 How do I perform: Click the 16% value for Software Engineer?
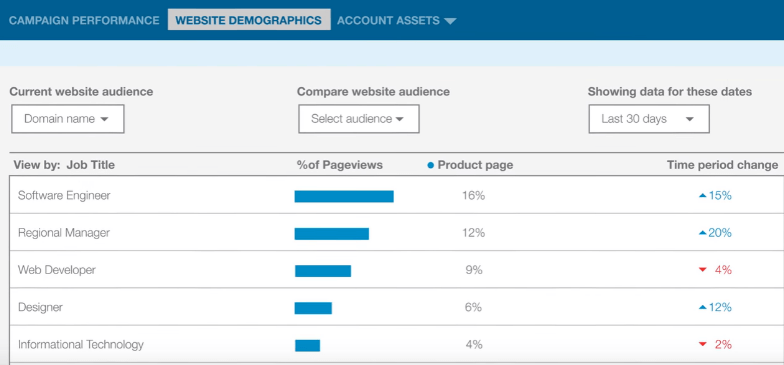pyautogui.click(x=474, y=196)
